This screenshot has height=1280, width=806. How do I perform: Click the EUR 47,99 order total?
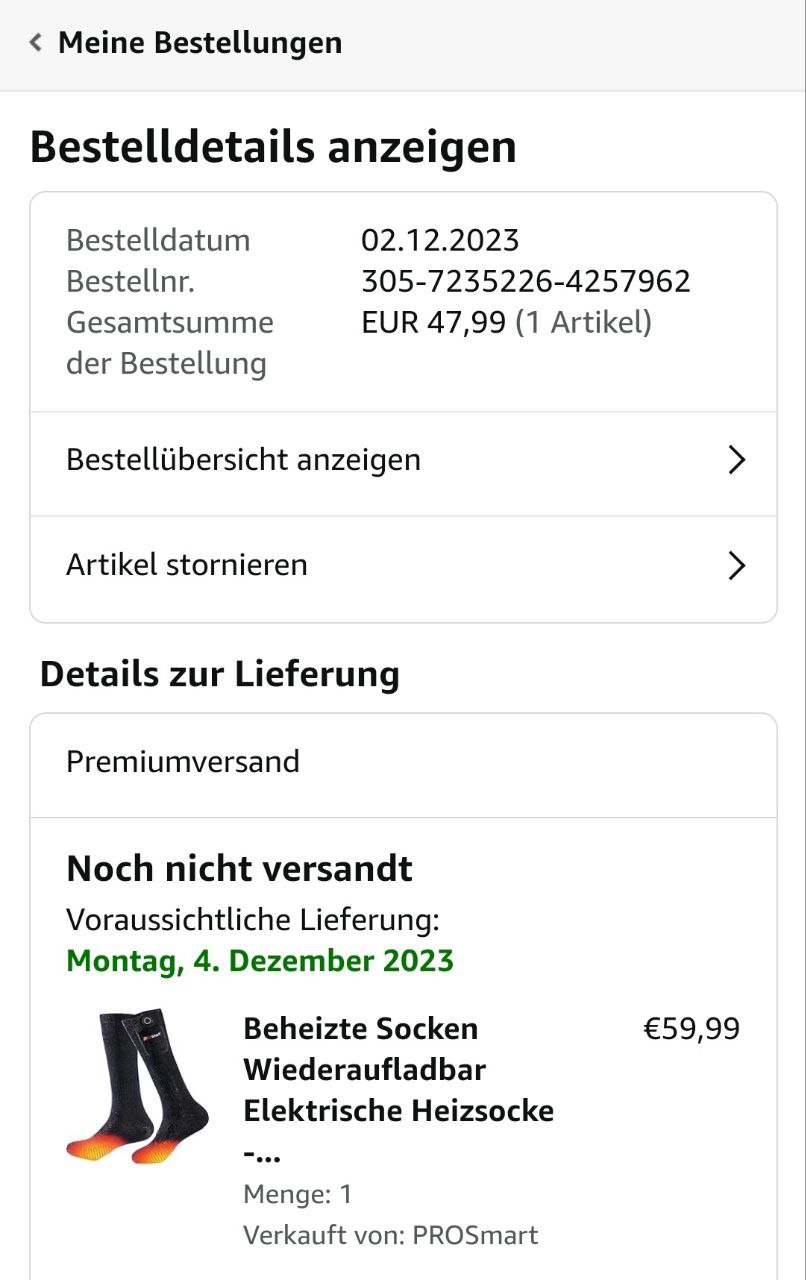coord(433,323)
